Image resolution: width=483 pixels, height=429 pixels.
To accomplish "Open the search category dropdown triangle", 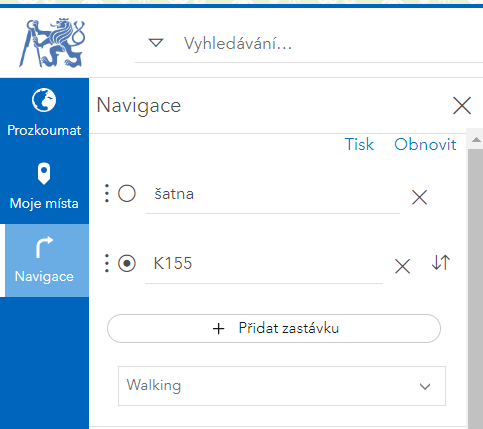I will click(156, 43).
